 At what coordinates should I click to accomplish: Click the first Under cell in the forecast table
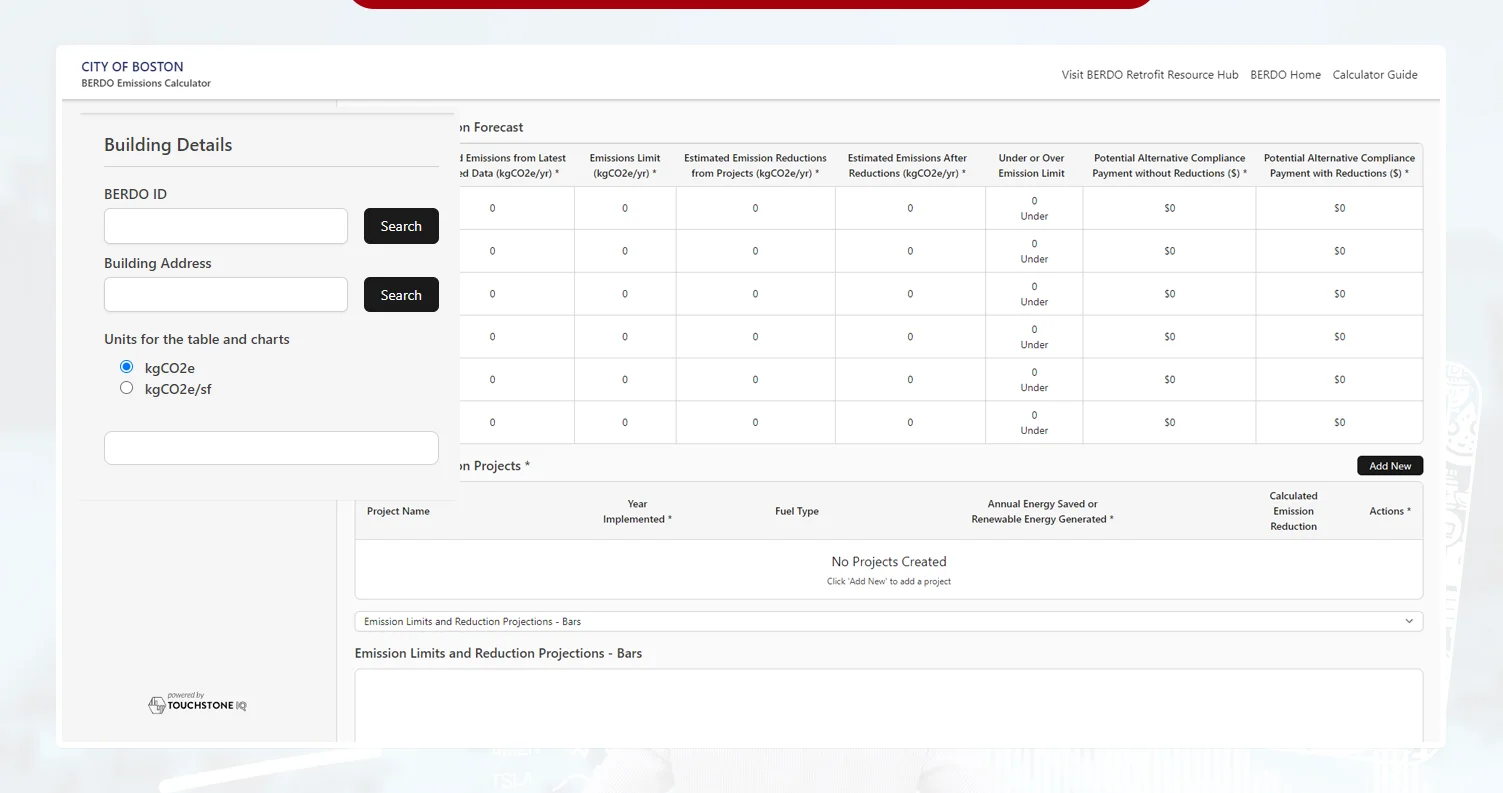(1031, 208)
